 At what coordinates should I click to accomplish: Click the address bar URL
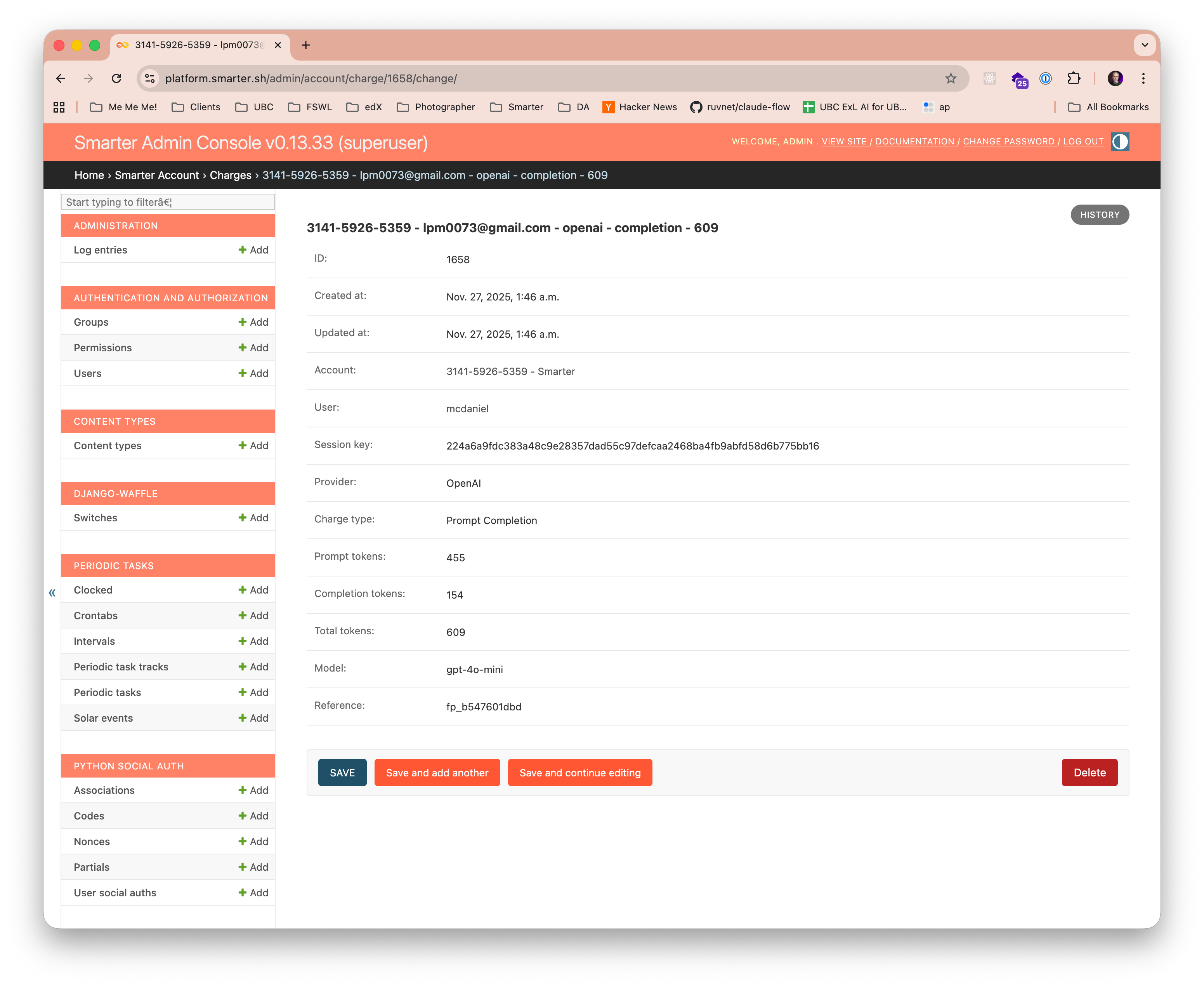coord(311,78)
